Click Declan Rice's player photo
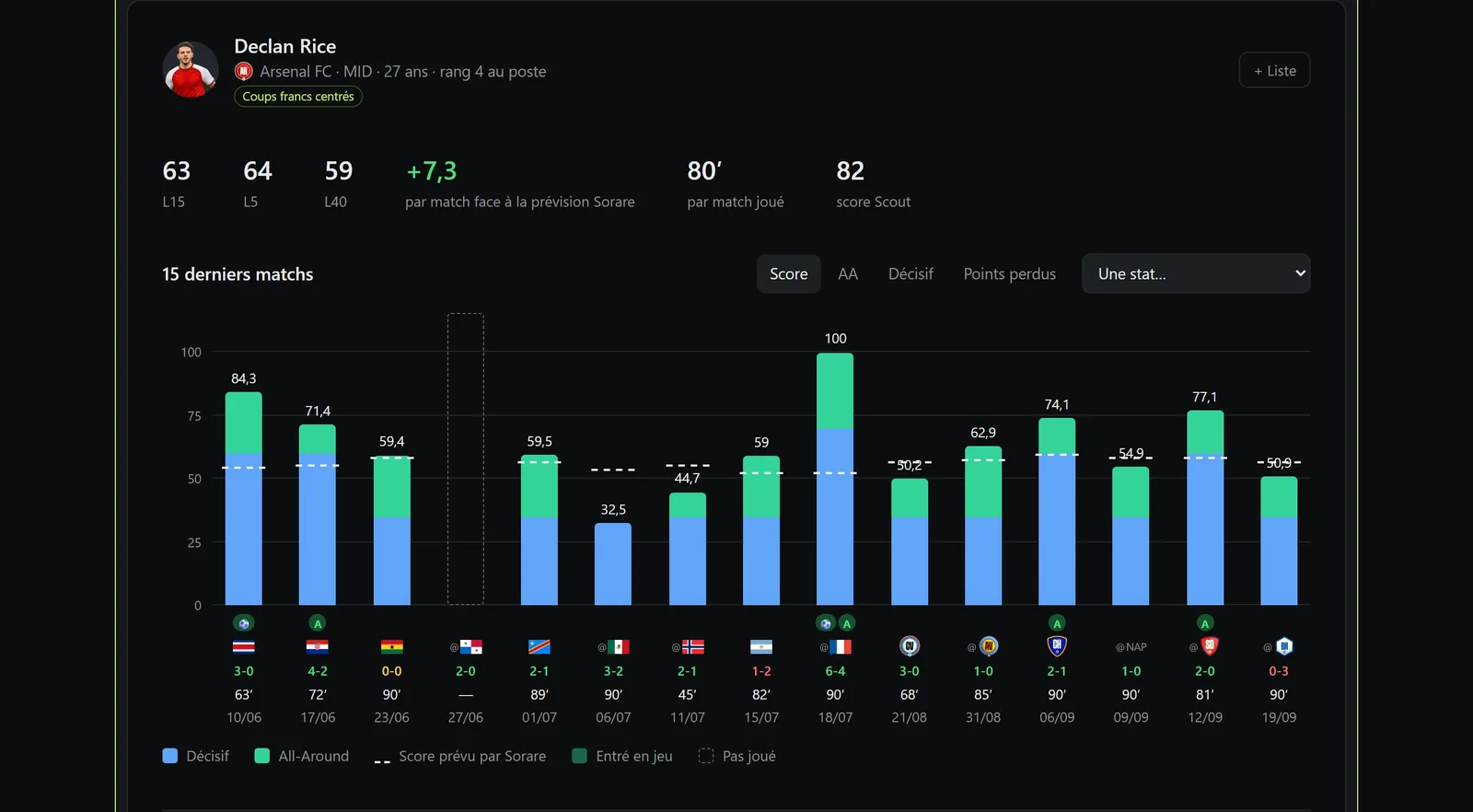 point(191,69)
